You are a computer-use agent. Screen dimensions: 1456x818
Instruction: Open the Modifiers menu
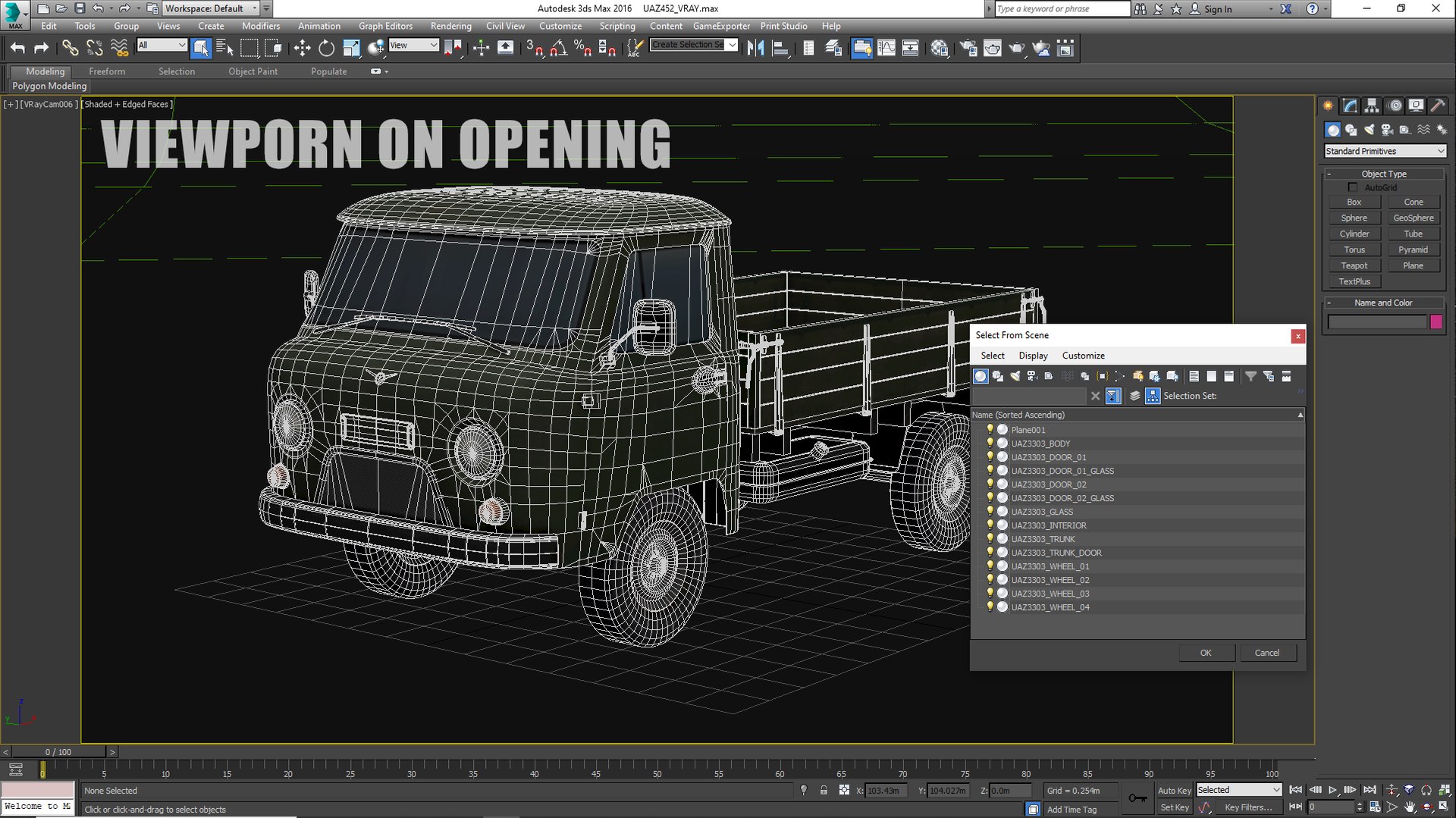(261, 26)
